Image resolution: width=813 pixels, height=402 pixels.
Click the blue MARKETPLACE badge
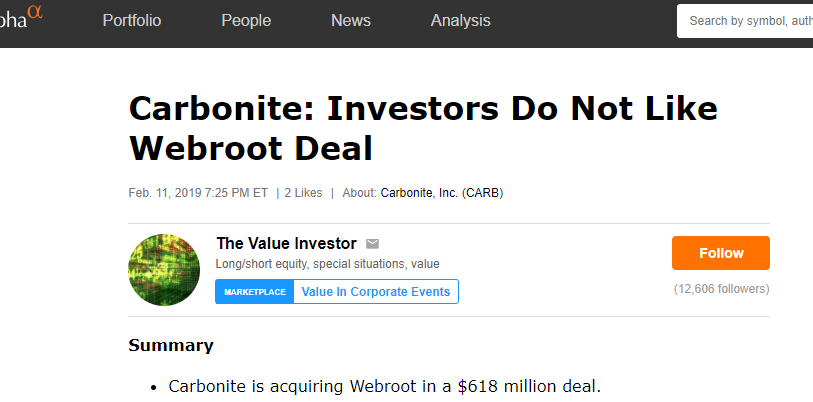click(255, 292)
